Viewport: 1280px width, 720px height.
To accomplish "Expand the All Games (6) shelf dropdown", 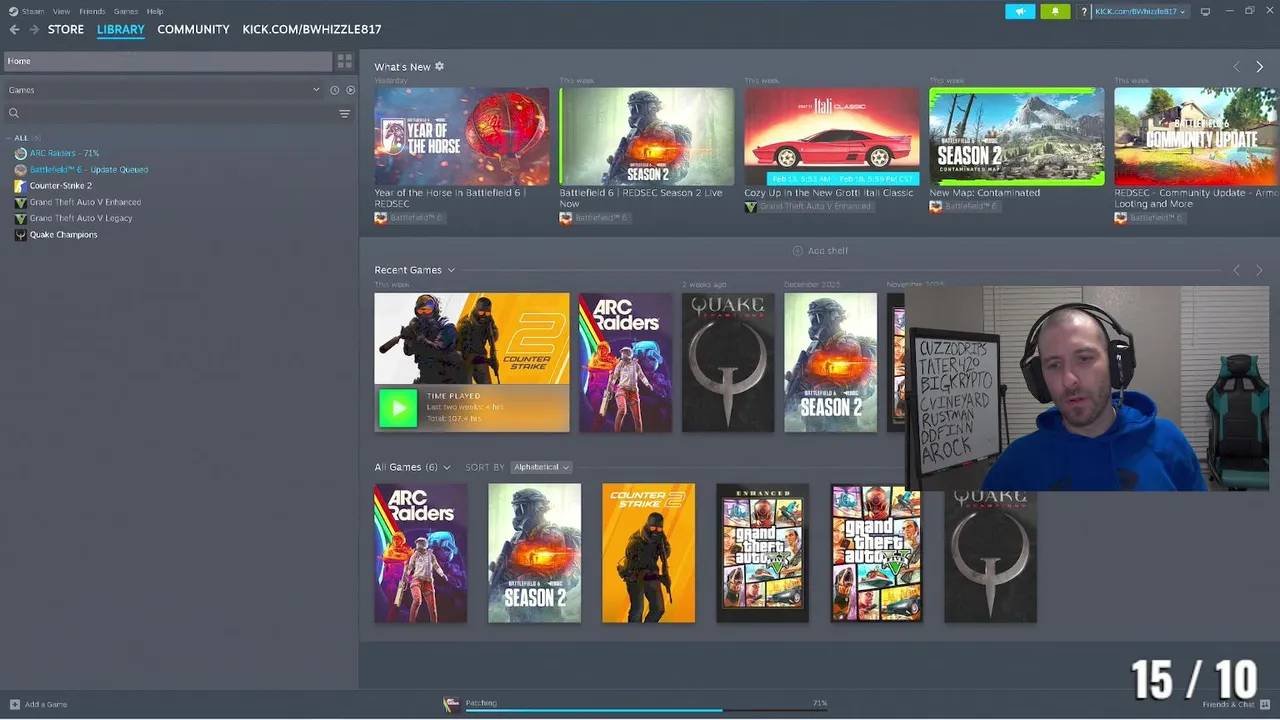I will click(x=446, y=467).
